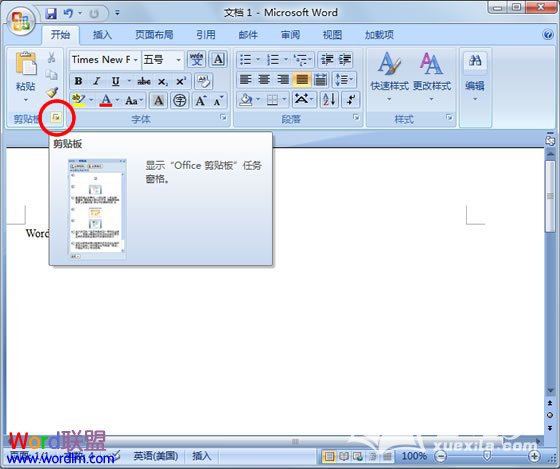Click the clear formatting eraser icon
The height and width of the screenshot is (469, 560).
click(204, 81)
